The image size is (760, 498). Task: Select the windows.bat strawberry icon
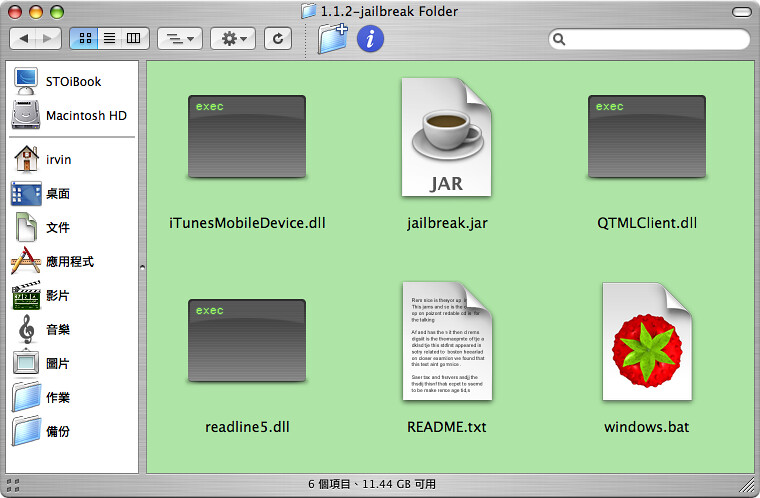(646, 343)
